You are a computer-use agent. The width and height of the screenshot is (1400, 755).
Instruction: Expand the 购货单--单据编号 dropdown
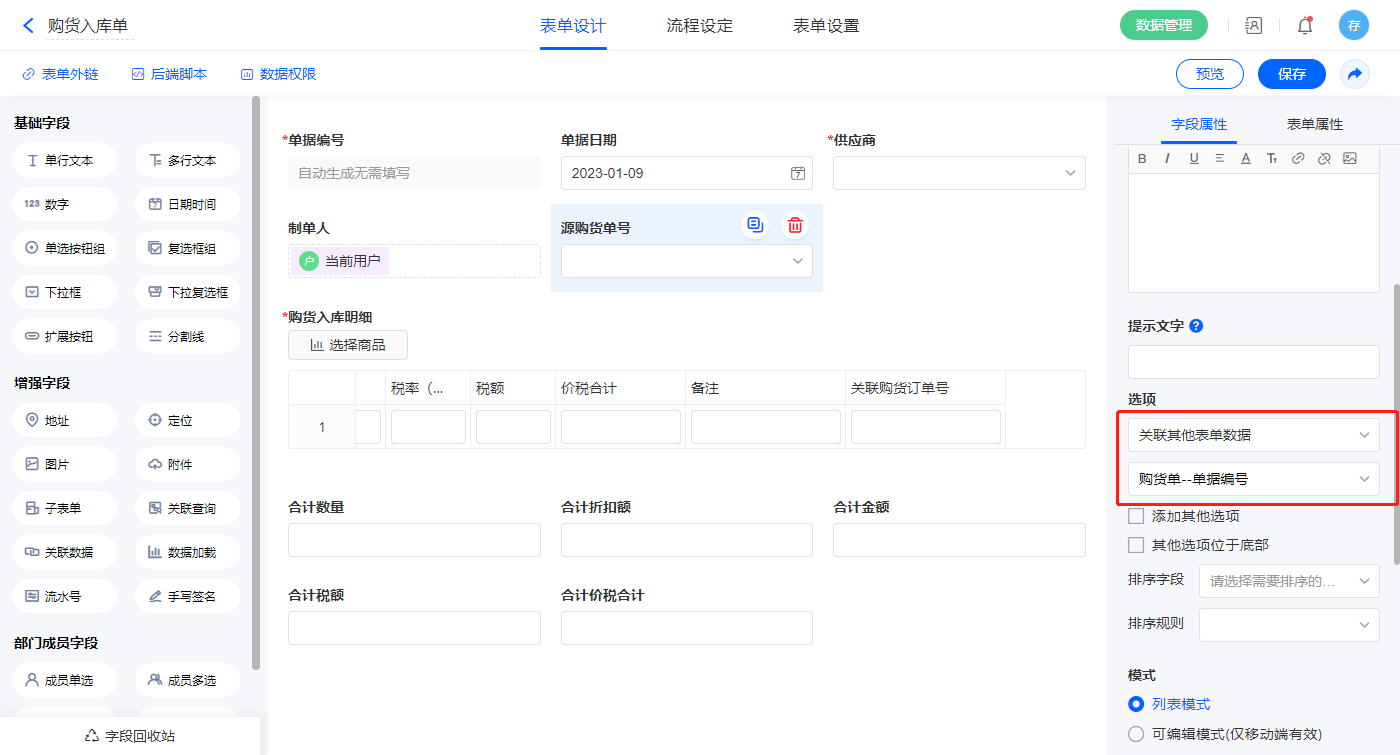pyautogui.click(x=1253, y=479)
